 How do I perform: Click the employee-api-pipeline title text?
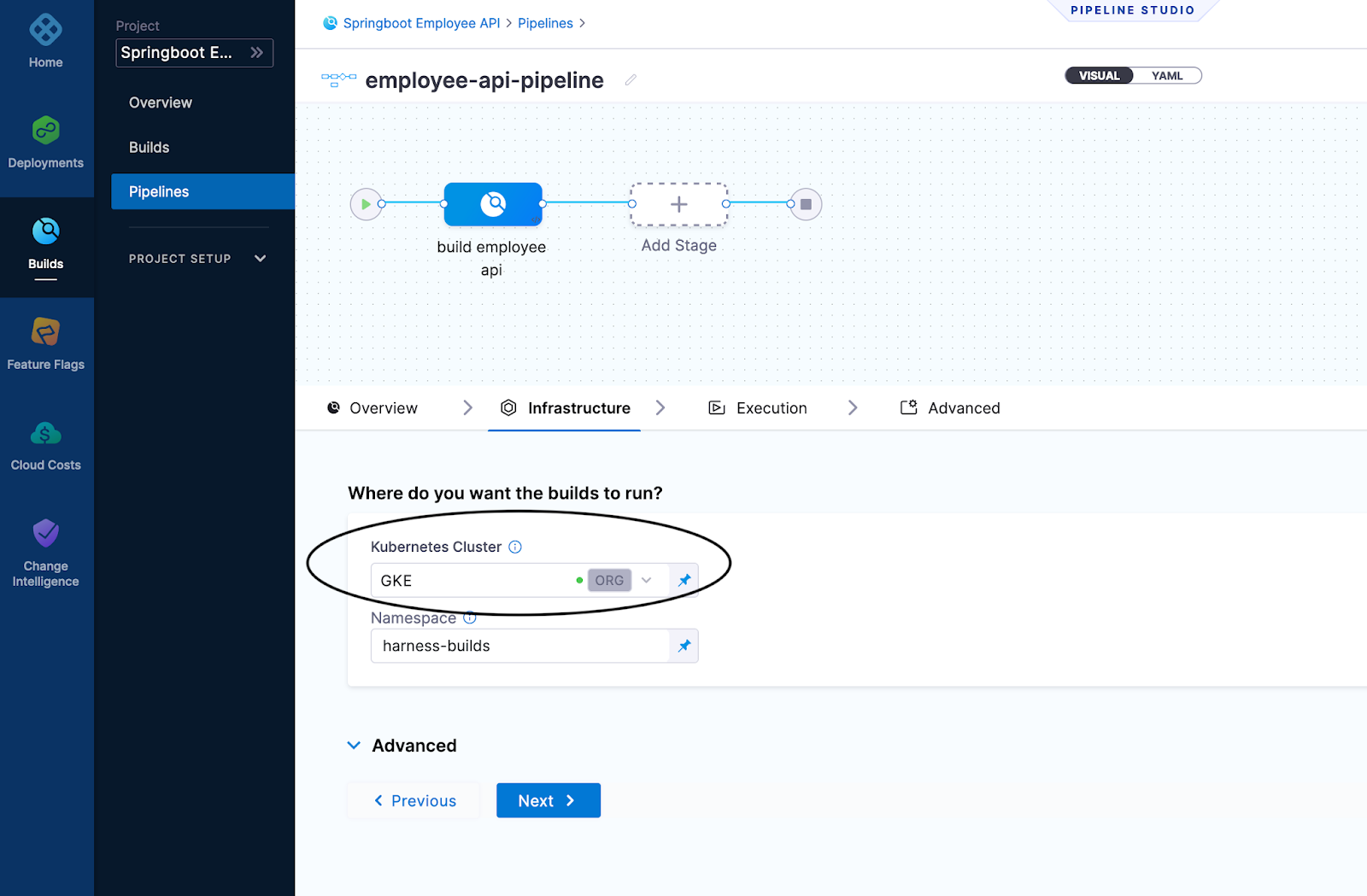[x=484, y=80]
